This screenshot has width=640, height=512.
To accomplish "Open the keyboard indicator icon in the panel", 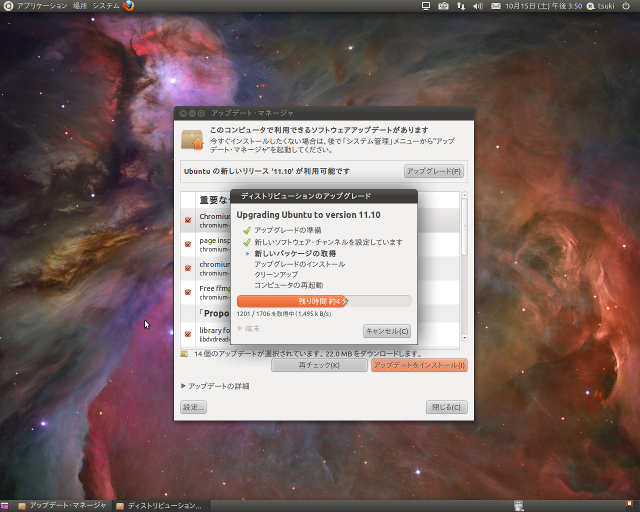I will [x=443, y=6].
